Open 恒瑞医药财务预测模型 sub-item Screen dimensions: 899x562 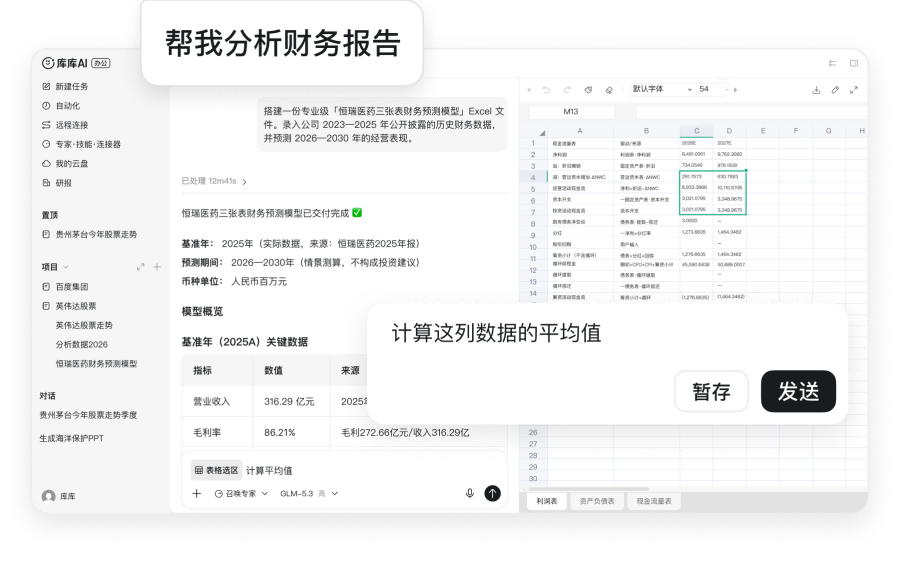pos(96,364)
